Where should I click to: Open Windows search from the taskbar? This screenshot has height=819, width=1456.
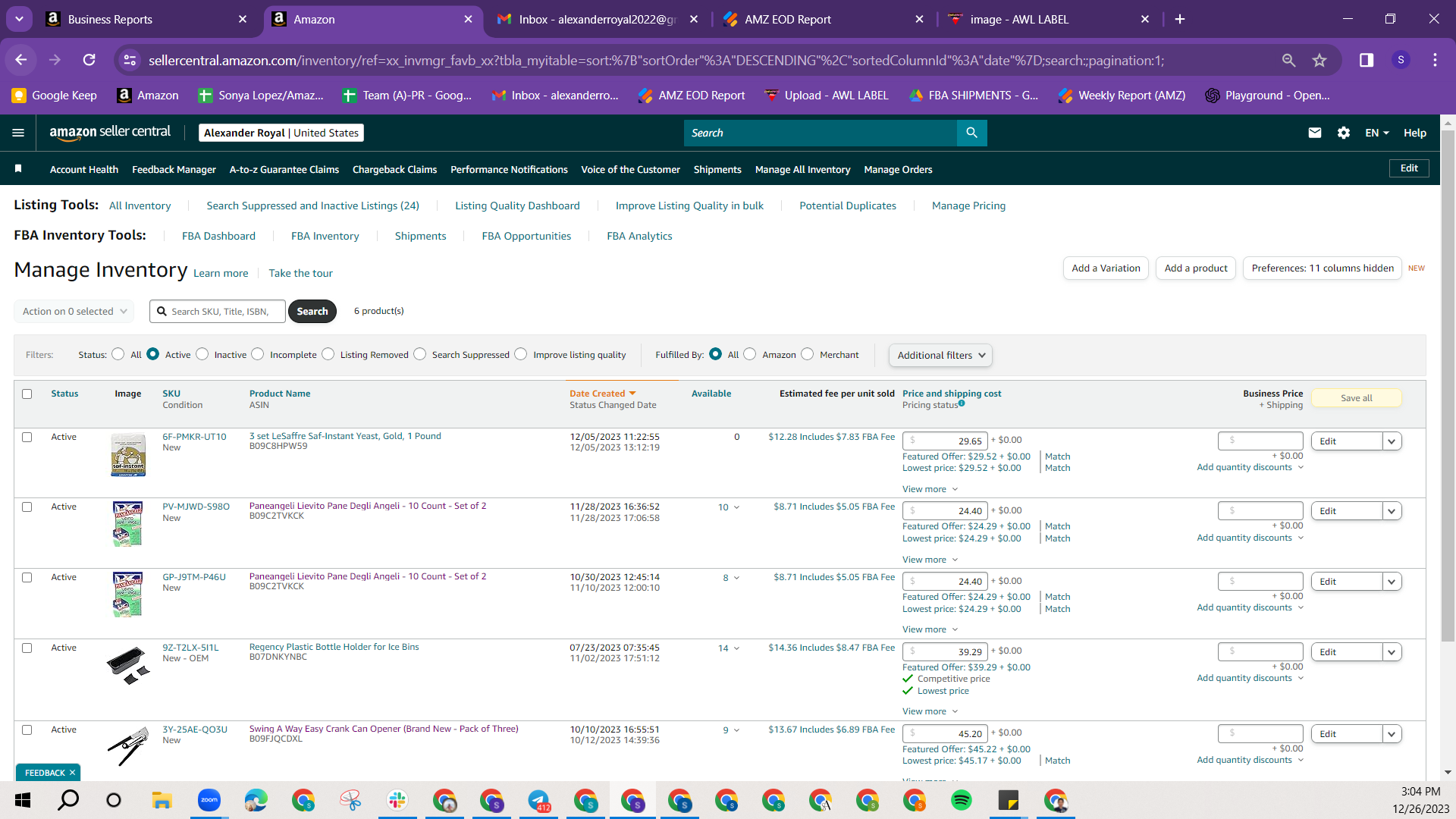click(x=68, y=800)
